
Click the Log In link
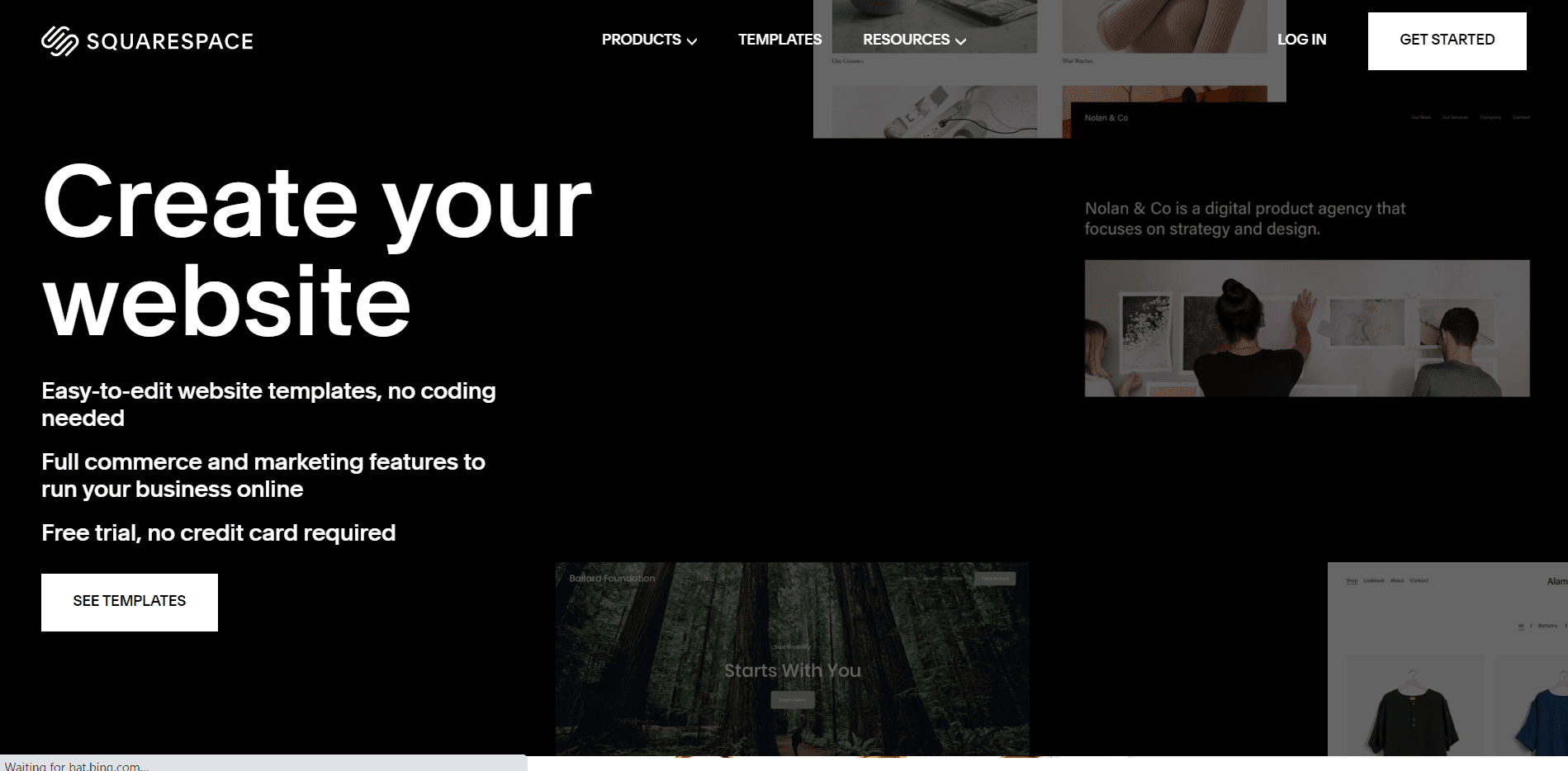1301,40
